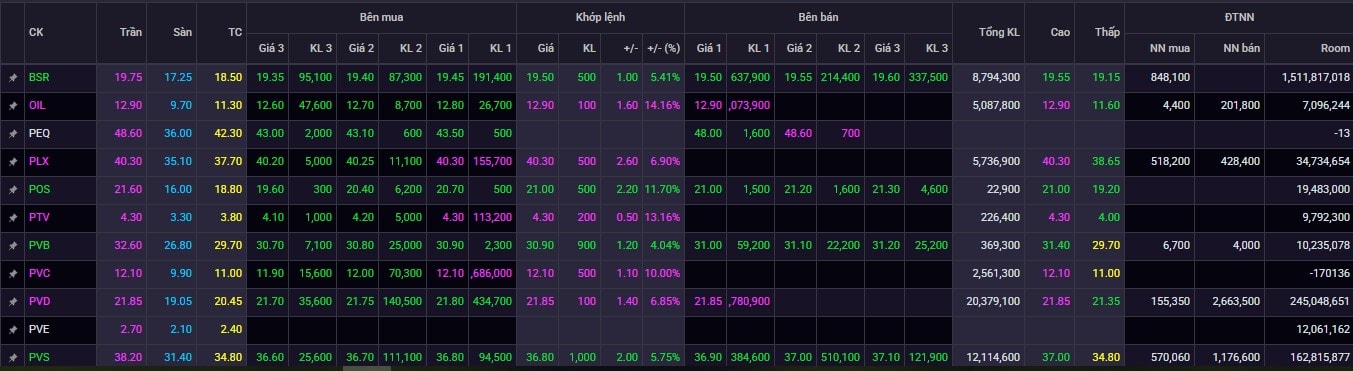Image resolution: width=1353 pixels, height=371 pixels.
Task: Select the ĐTNN column group header
Action: pyautogui.click(x=1238, y=17)
